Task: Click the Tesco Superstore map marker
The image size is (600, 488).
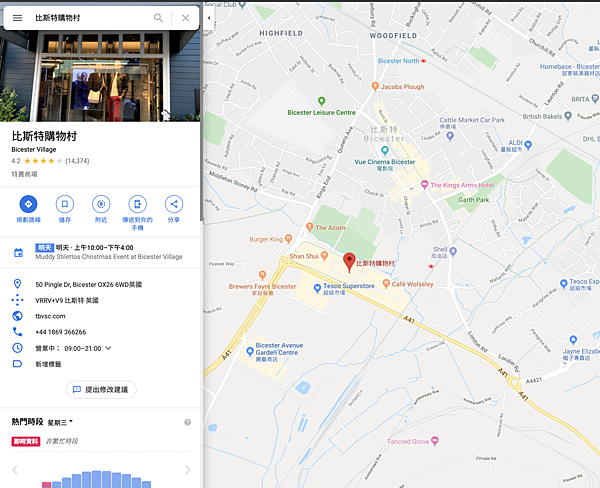Action: pyautogui.click(x=317, y=288)
